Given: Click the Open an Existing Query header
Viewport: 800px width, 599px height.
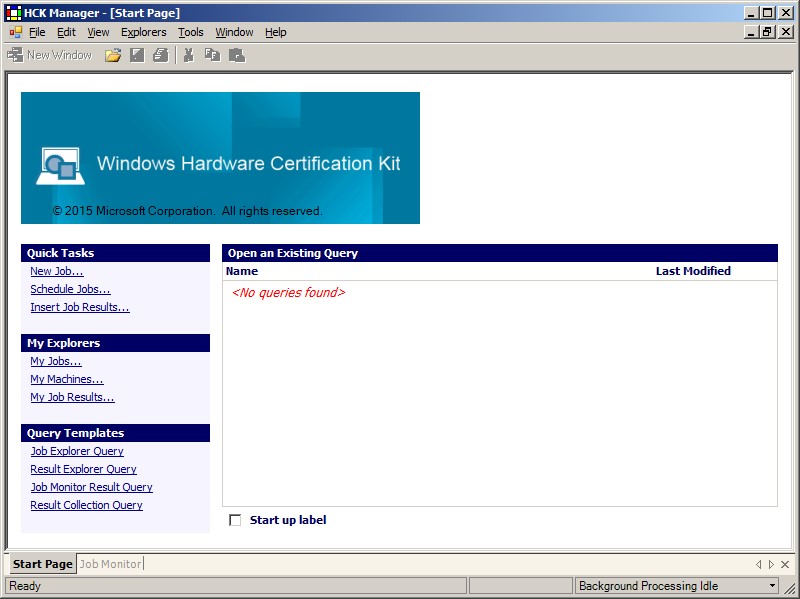Looking at the screenshot, I should [500, 253].
